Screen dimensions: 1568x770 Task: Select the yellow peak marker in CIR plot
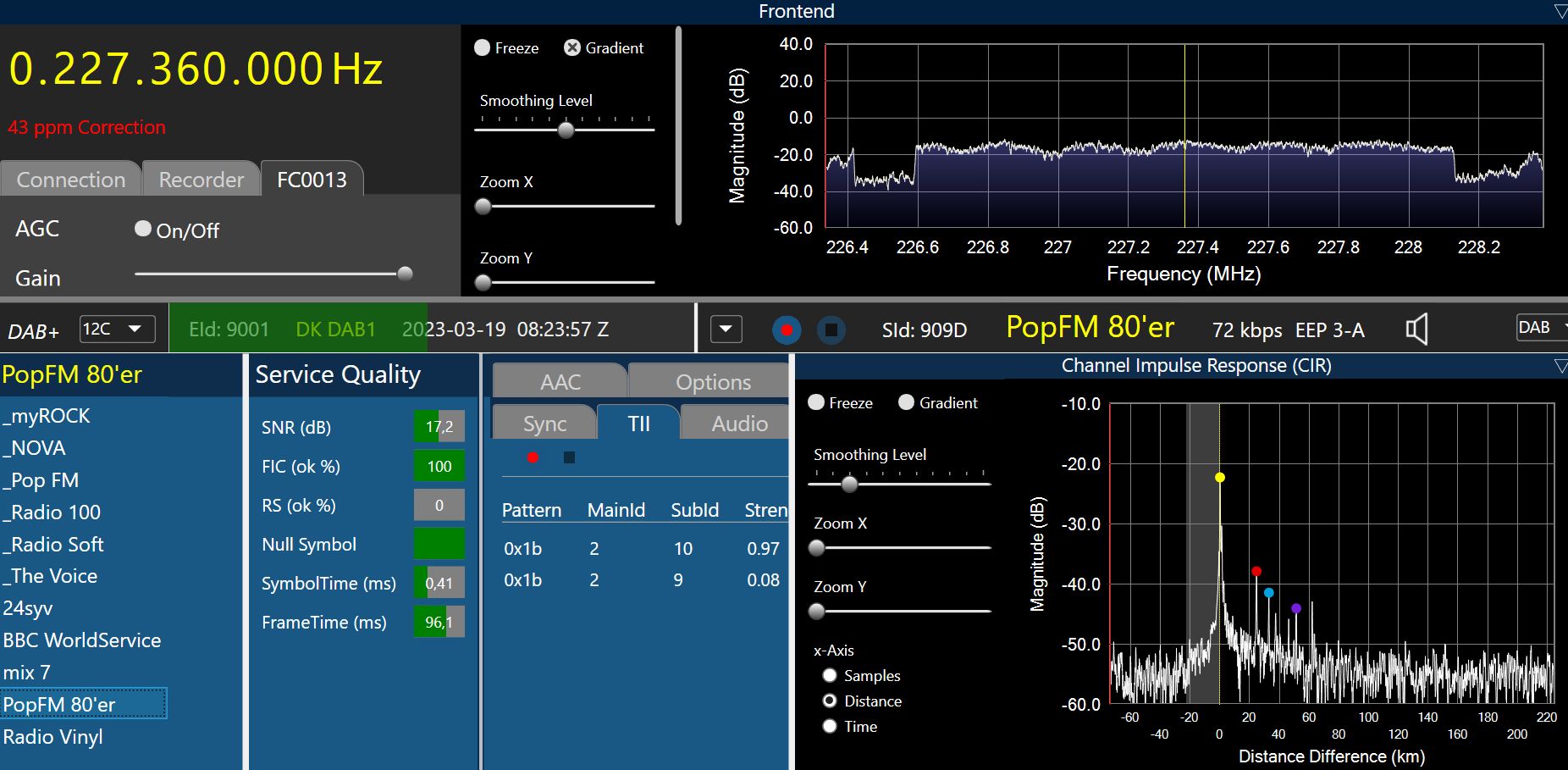click(x=1219, y=478)
